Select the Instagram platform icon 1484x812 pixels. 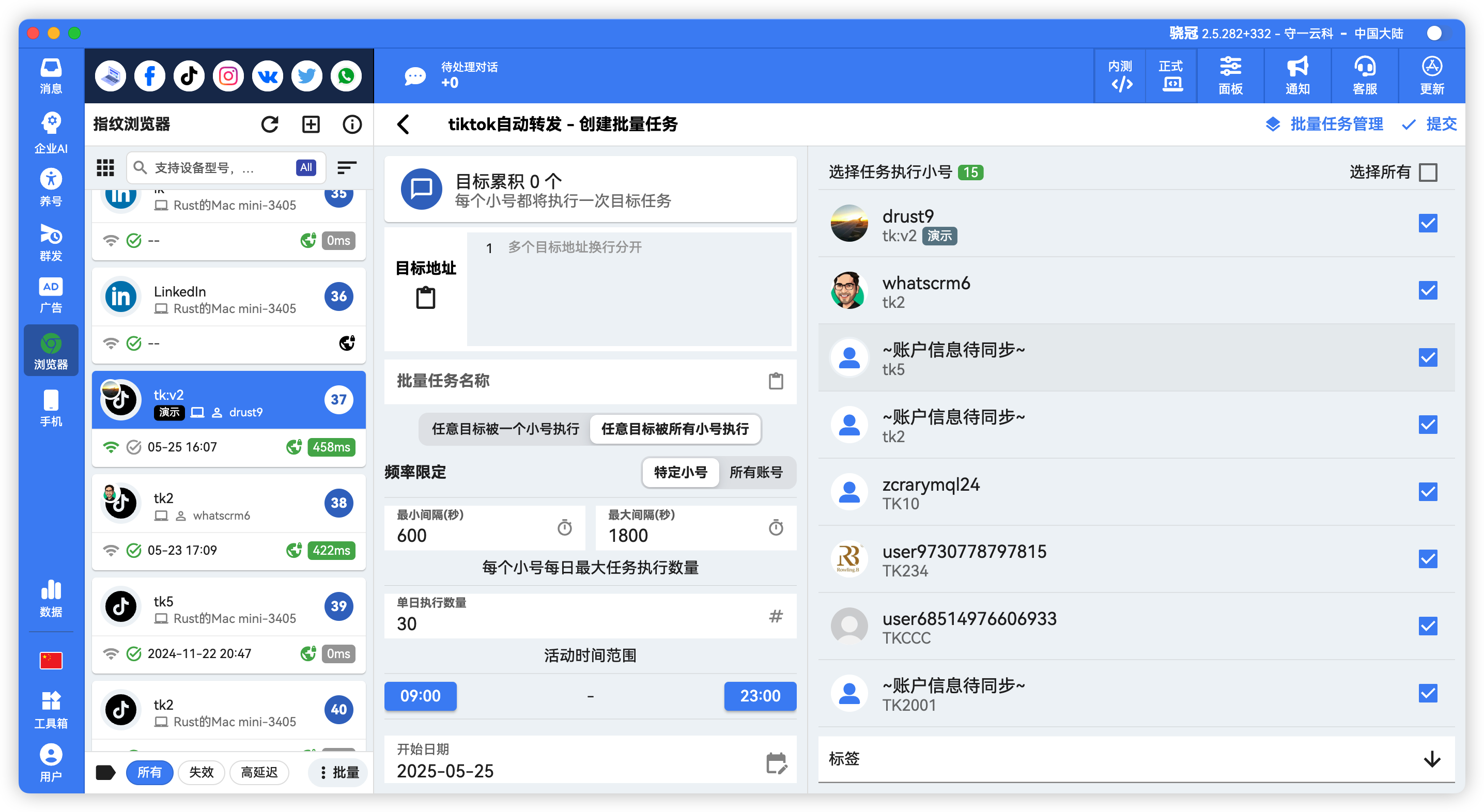(228, 75)
